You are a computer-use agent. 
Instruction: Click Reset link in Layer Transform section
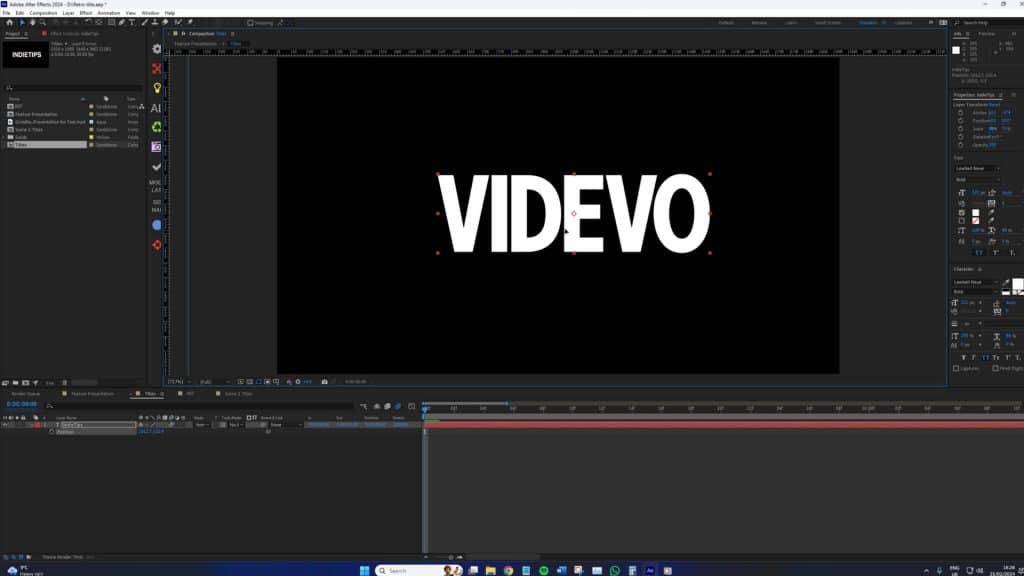[995, 104]
